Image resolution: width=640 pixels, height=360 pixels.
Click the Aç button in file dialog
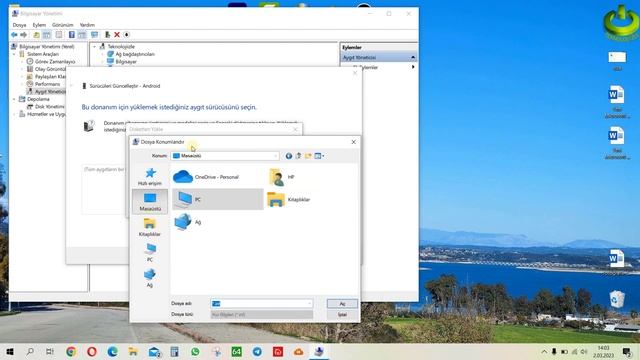(x=342, y=304)
